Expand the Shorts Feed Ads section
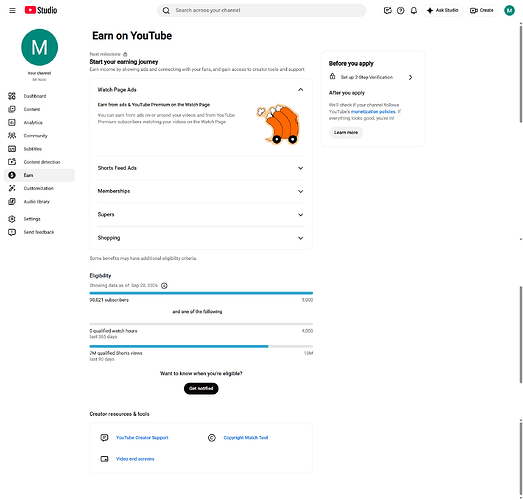The image size is (523, 500). (301, 168)
